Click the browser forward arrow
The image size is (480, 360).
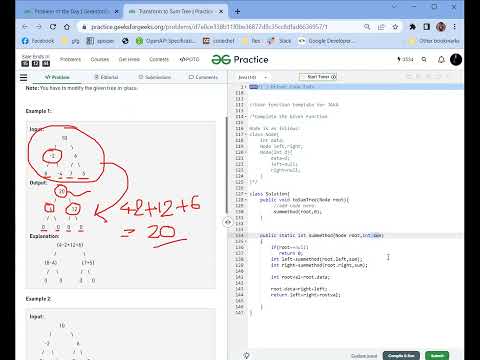(x=39, y=27)
